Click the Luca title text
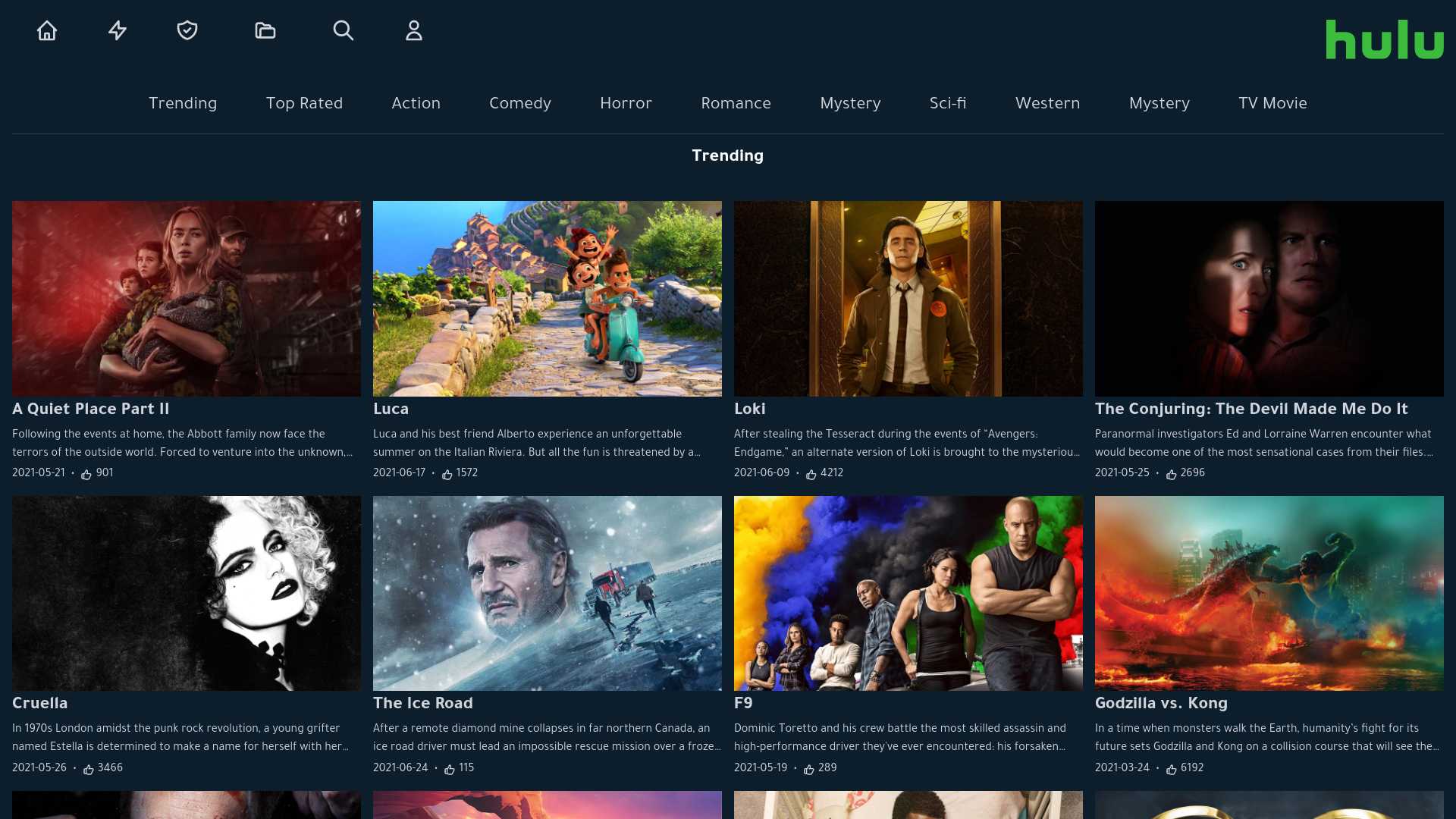The width and height of the screenshot is (1456, 819). coord(391,409)
